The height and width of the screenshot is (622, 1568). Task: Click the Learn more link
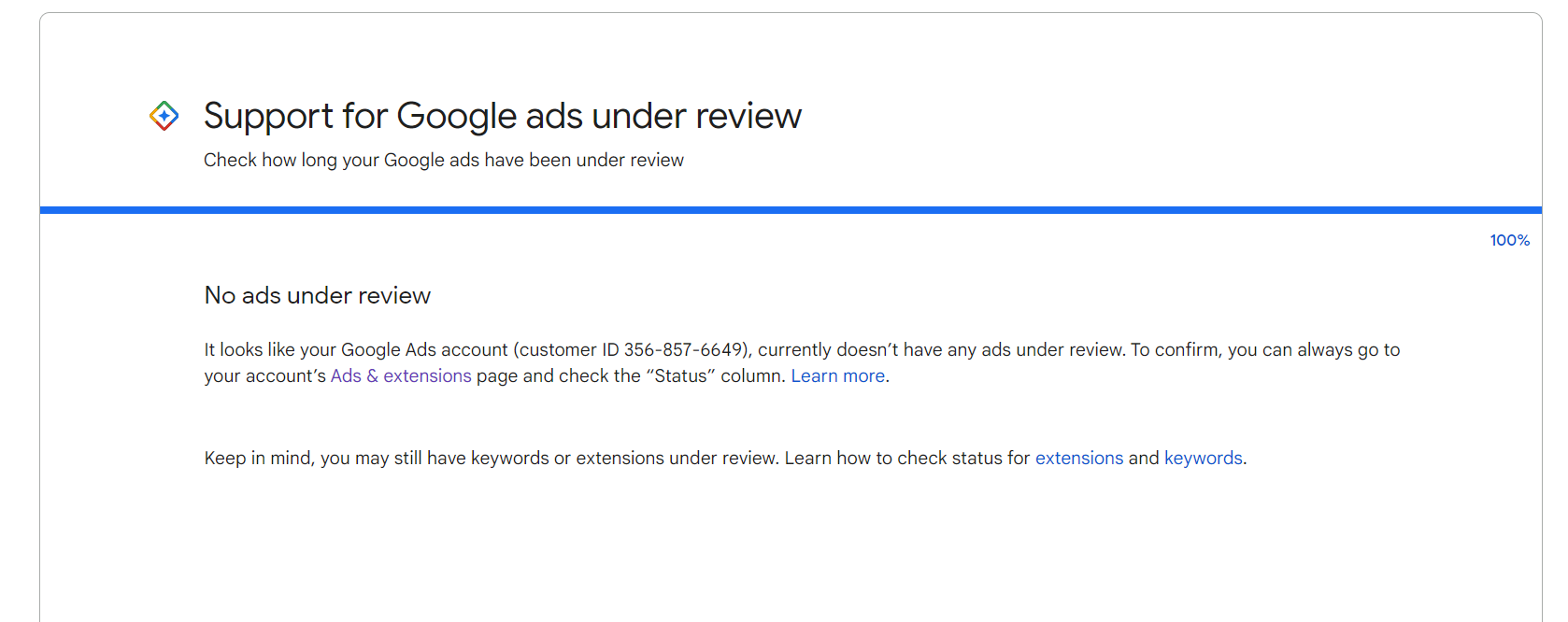pos(837,375)
